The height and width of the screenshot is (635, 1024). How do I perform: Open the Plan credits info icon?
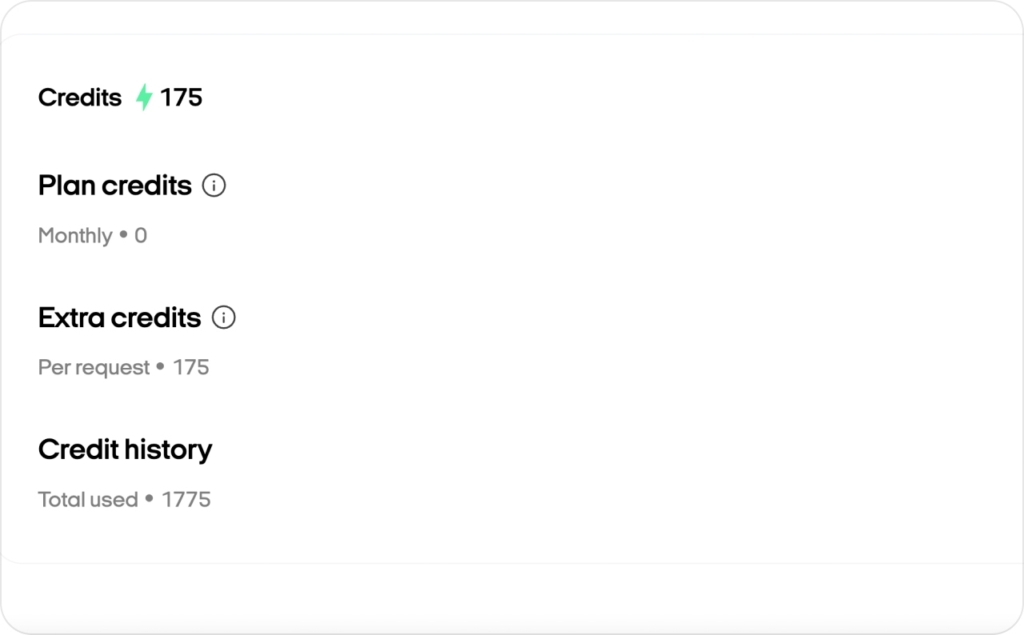[x=214, y=186]
